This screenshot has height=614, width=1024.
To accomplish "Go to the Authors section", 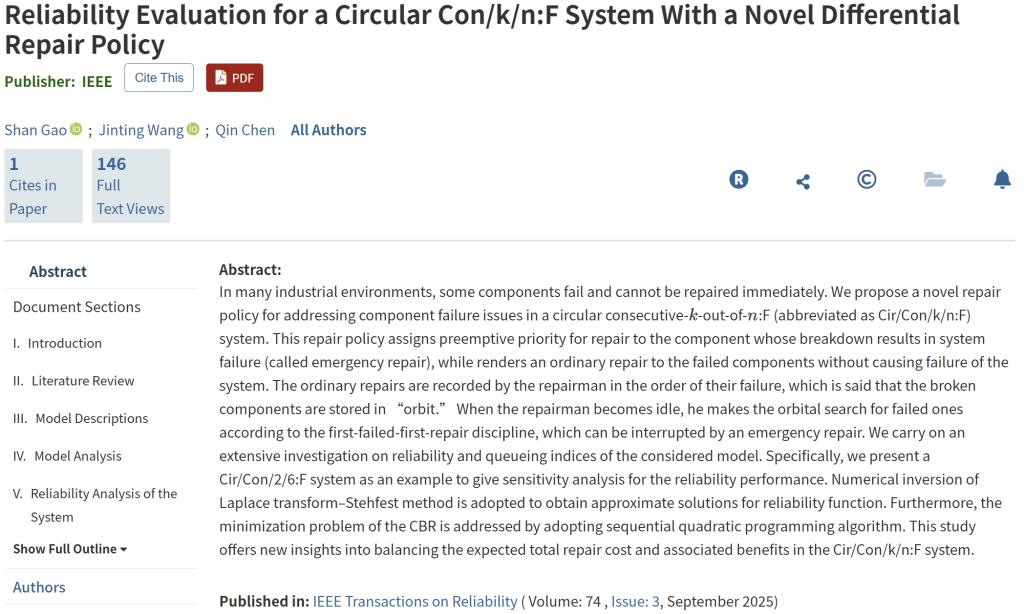I will pyautogui.click(x=39, y=587).
